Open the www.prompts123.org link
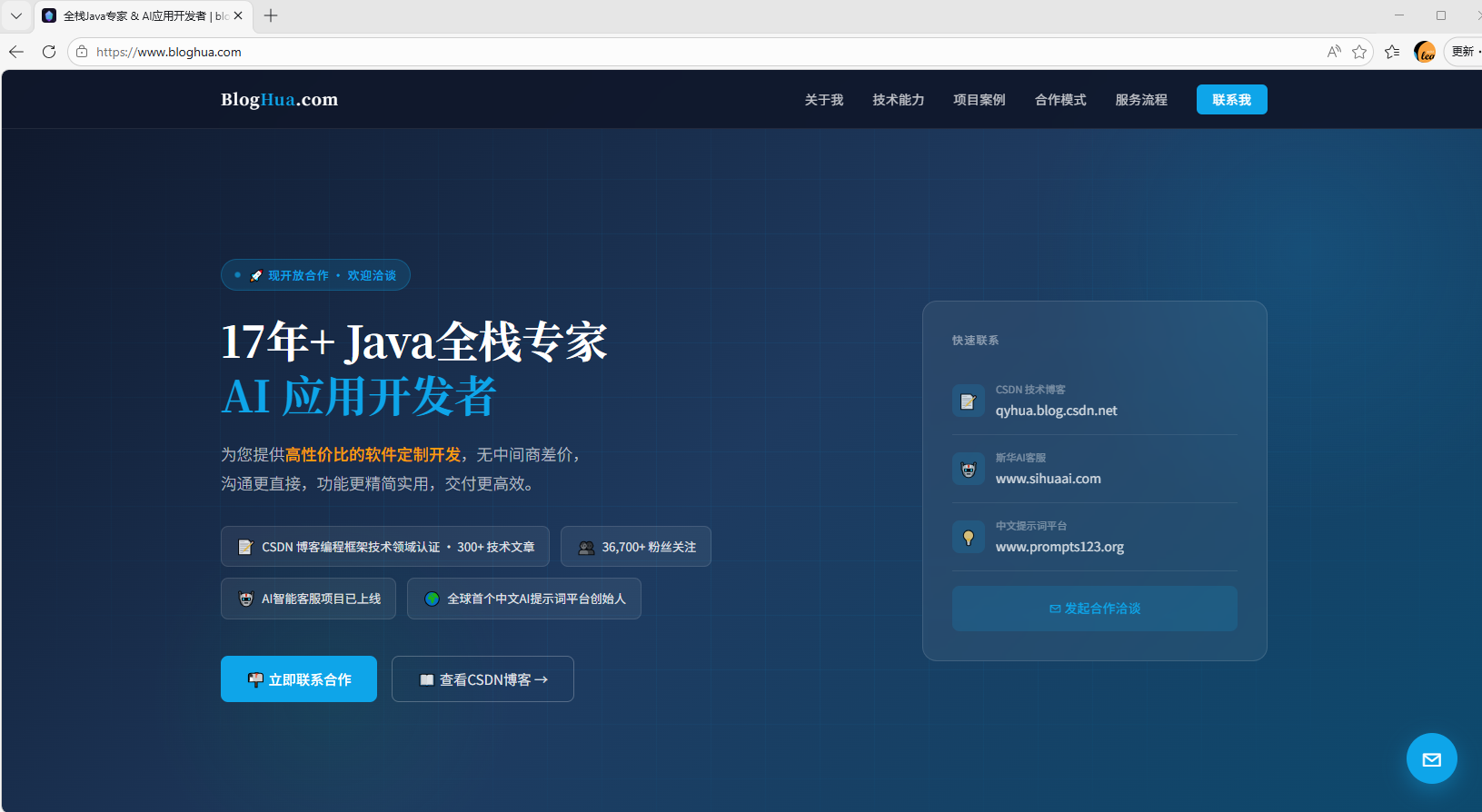 [1059, 547]
